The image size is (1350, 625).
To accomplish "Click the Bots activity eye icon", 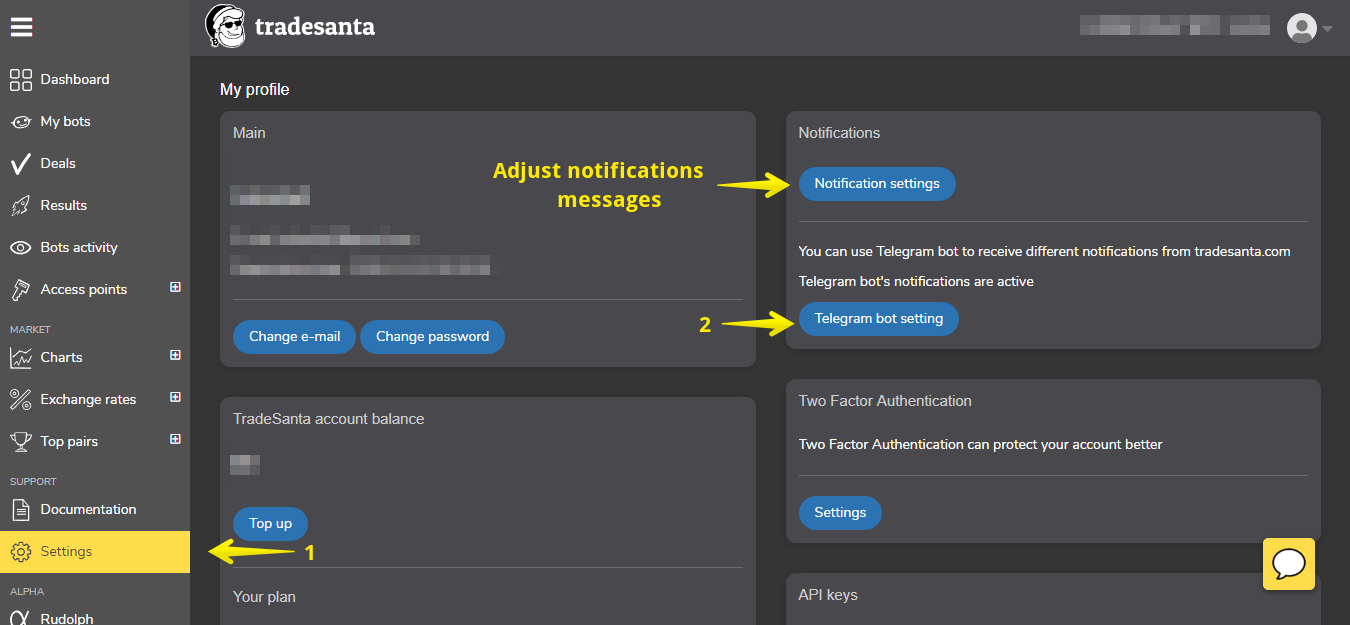I will pyautogui.click(x=21, y=248).
